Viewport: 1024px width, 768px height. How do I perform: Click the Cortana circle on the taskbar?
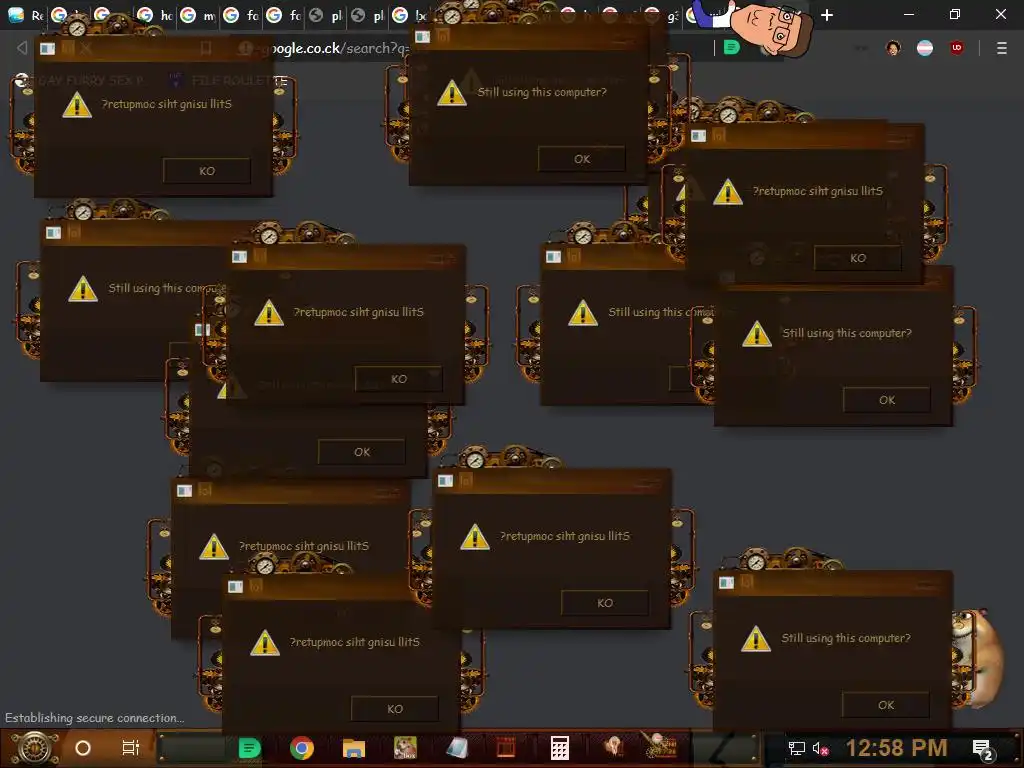coord(83,748)
